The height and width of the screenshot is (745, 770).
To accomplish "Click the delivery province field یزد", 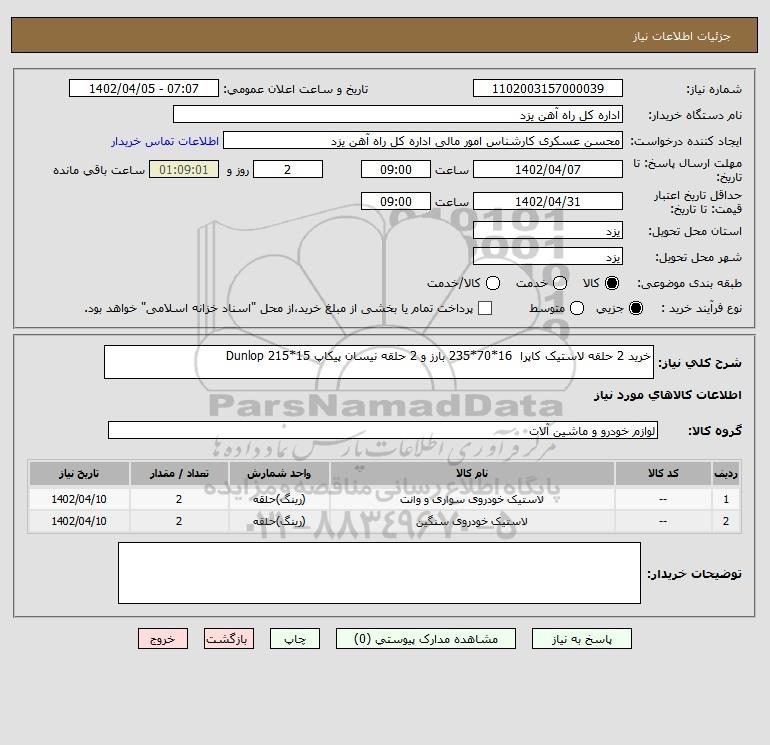I will click(x=548, y=230).
